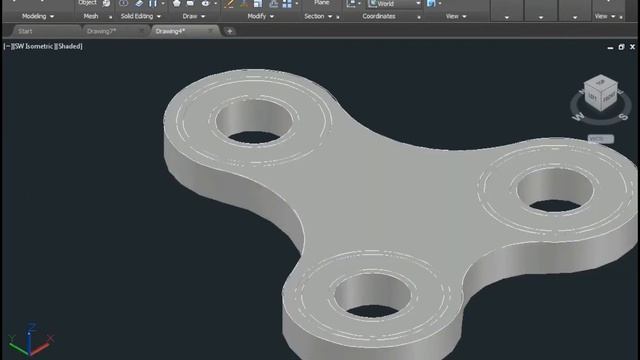Viewport: 640px width, 360px height.
Task: Click the third Draw panel icon
Action: point(205,3)
